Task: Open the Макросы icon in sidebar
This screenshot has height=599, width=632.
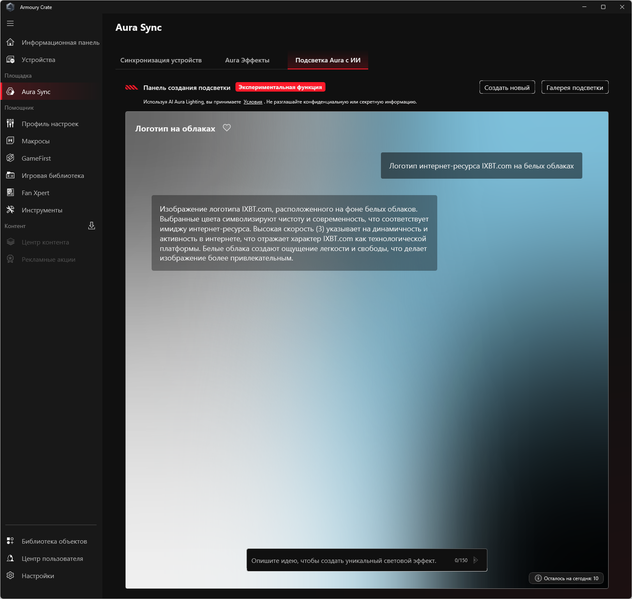Action: [10, 141]
